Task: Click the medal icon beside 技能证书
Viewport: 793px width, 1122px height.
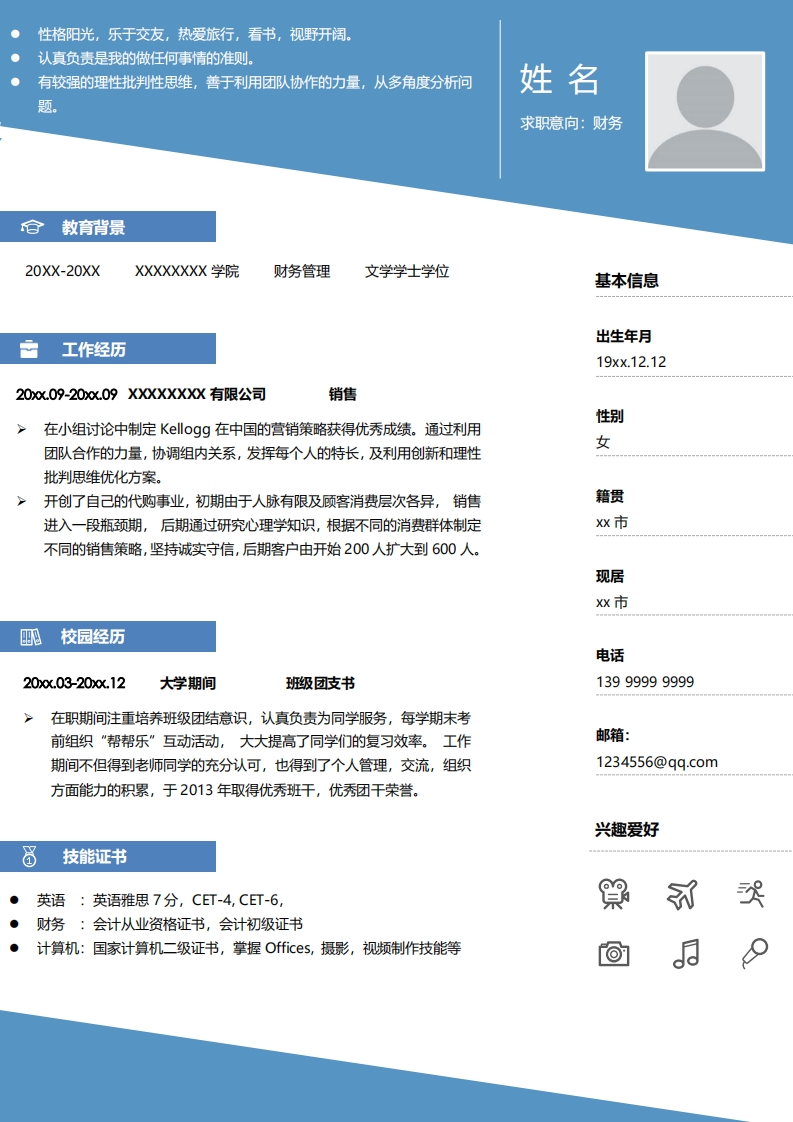Action: pyautogui.click(x=30, y=857)
